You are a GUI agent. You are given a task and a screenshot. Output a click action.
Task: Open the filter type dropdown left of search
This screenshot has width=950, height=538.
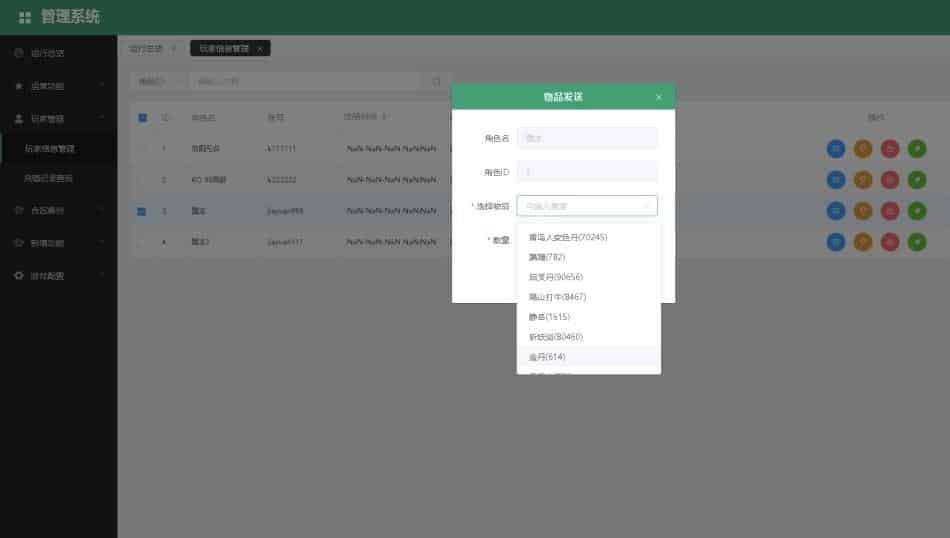159,81
